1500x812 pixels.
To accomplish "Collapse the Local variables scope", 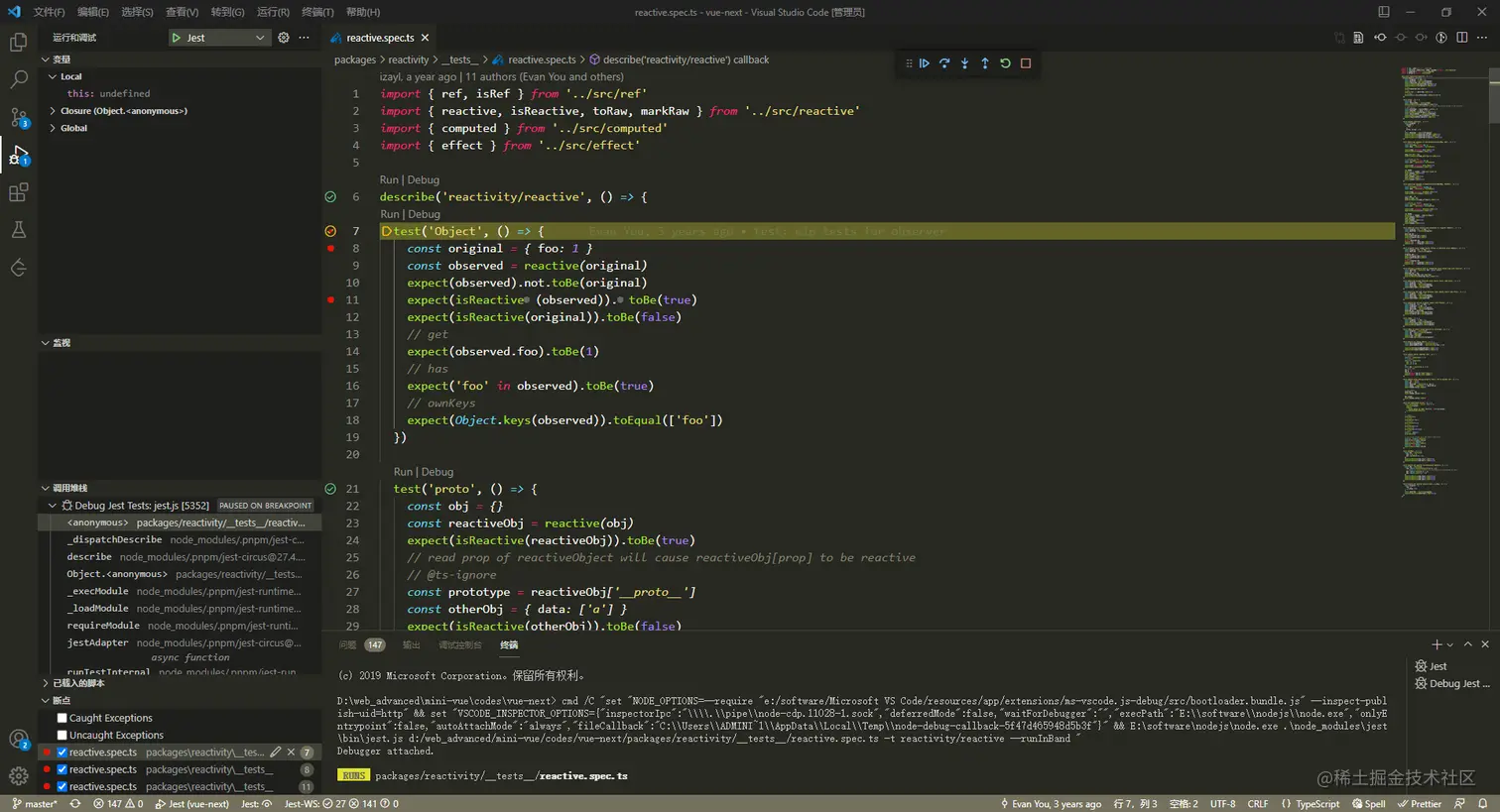I will click(53, 76).
